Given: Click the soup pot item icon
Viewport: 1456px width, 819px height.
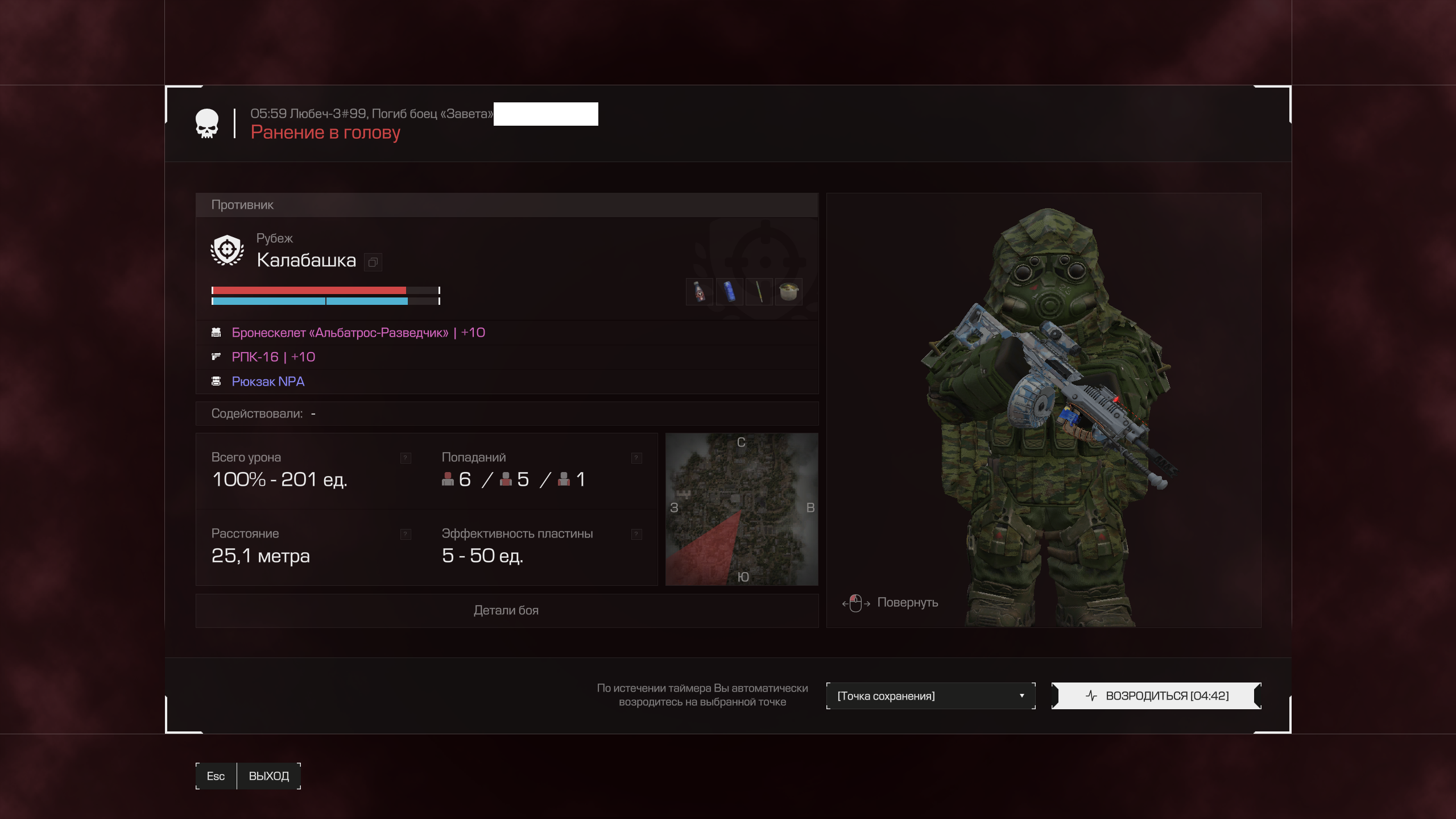Looking at the screenshot, I should [788, 292].
